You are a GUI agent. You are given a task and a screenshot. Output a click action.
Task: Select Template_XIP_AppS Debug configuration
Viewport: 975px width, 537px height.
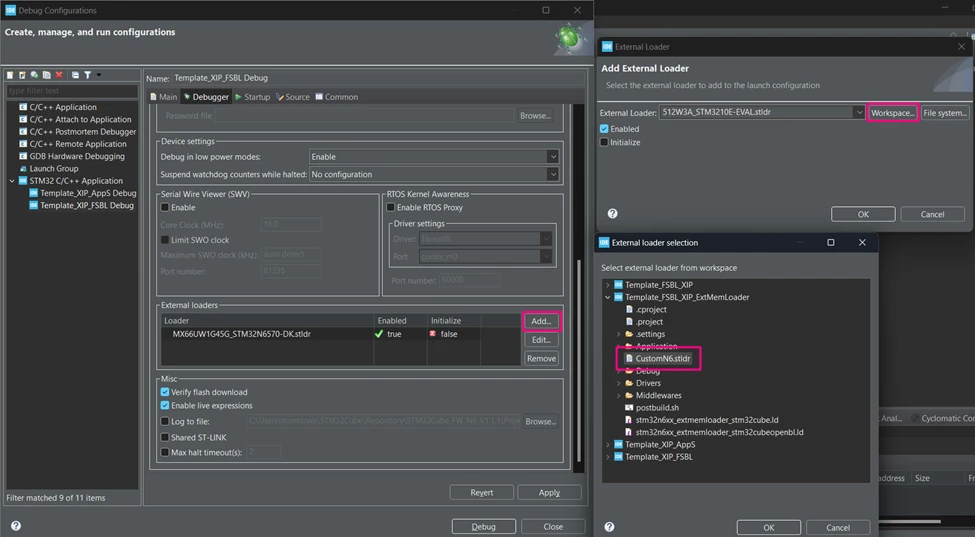click(88, 193)
